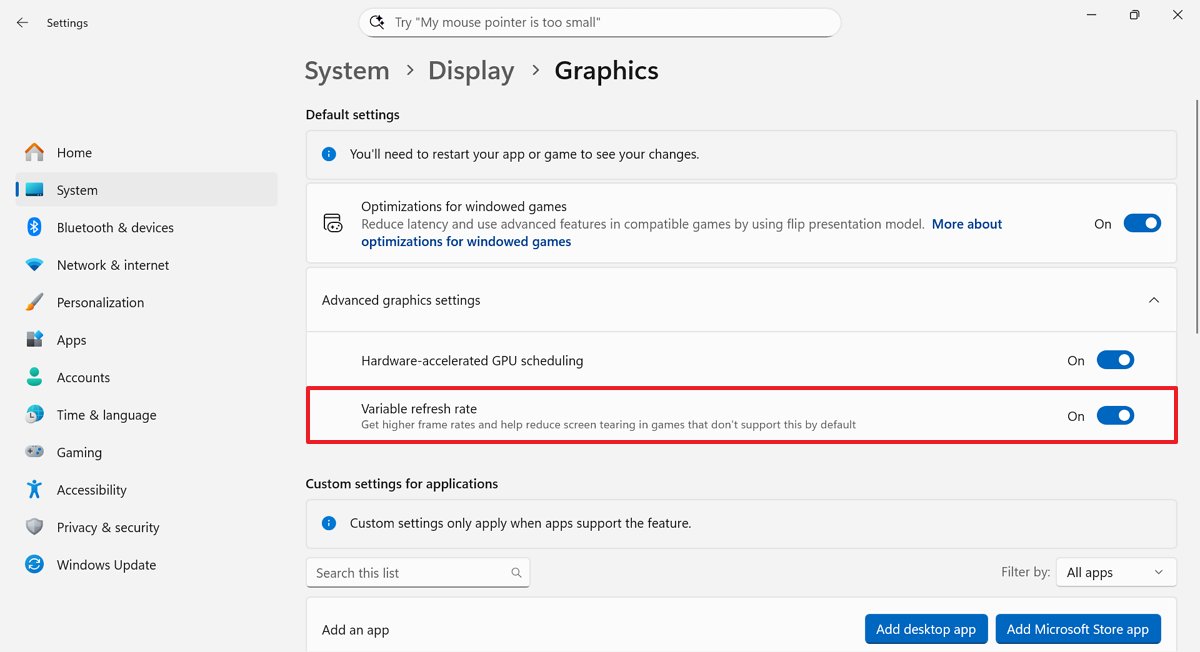
Task: Click the Windows Update icon
Action: 33,565
